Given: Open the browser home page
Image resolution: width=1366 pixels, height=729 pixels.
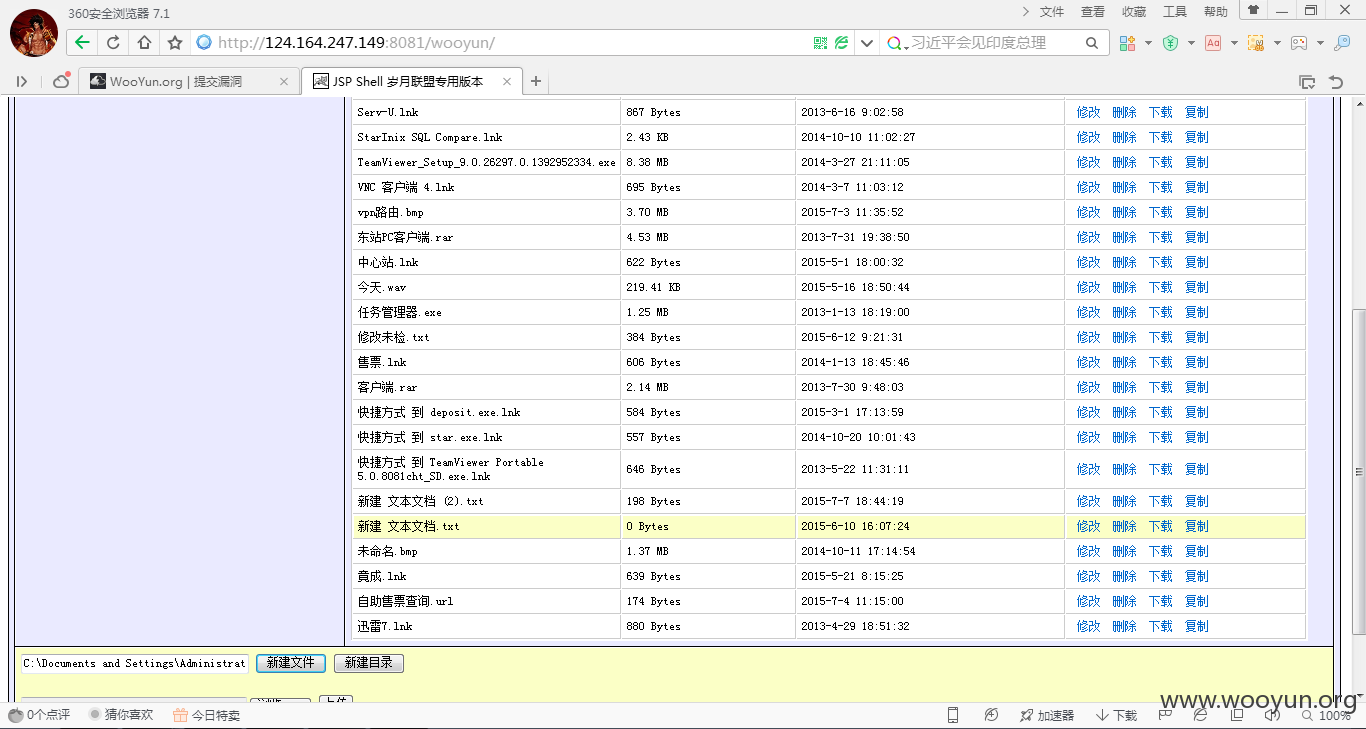Looking at the screenshot, I should pyautogui.click(x=144, y=43).
